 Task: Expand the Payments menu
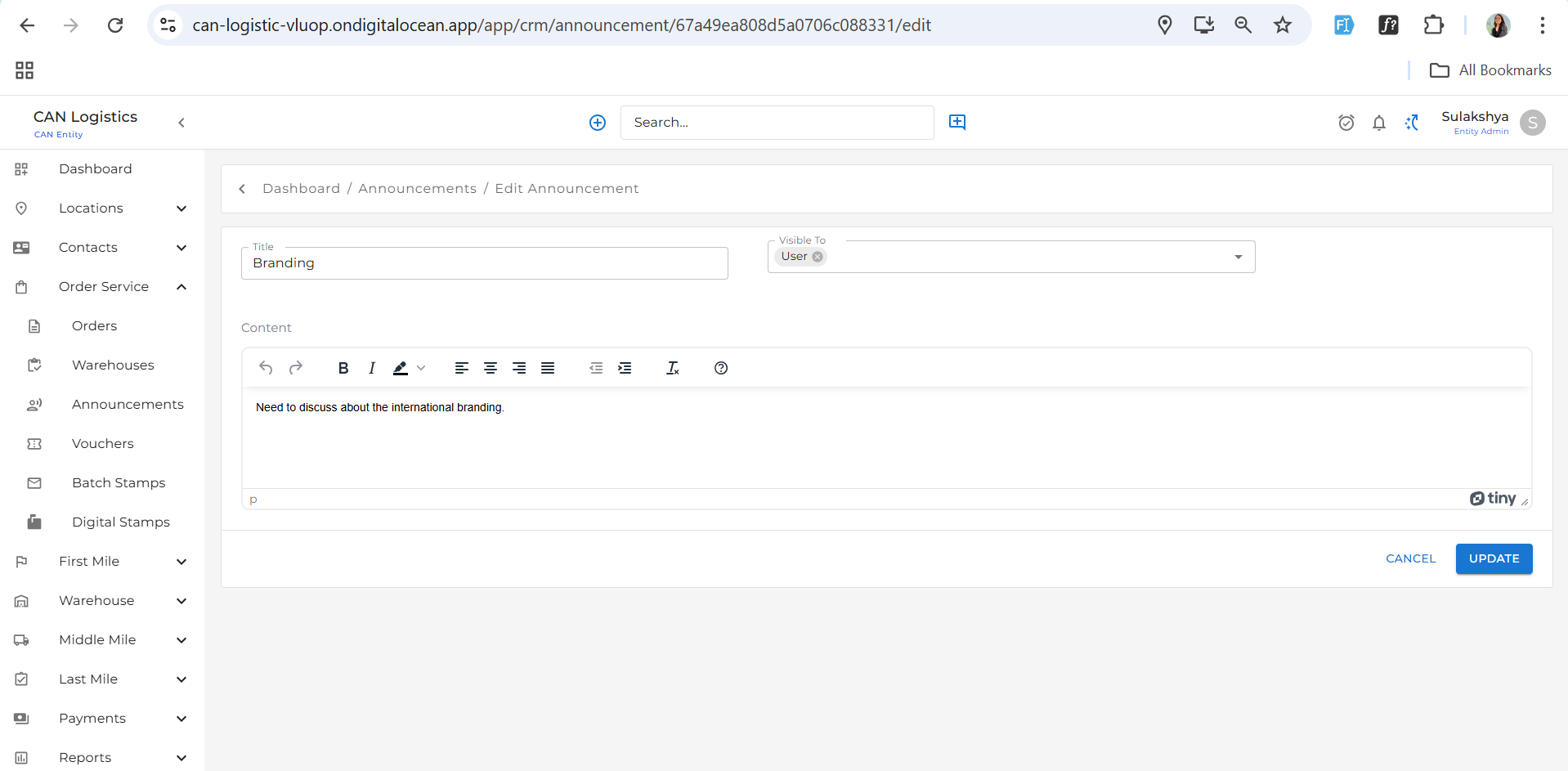coord(102,719)
